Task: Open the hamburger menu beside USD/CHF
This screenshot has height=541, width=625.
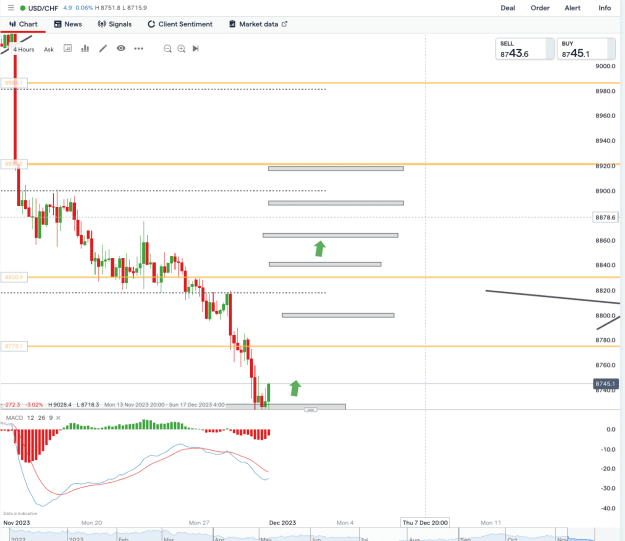Action: pyautogui.click(x=11, y=8)
